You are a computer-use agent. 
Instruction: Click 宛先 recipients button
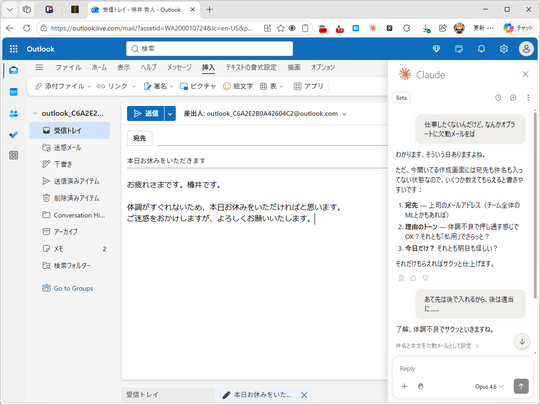[139, 138]
